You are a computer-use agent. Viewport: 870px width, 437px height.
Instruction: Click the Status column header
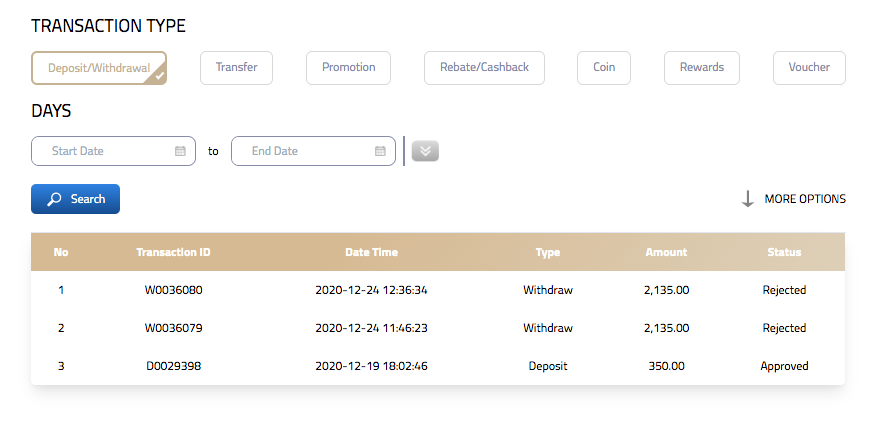(784, 252)
